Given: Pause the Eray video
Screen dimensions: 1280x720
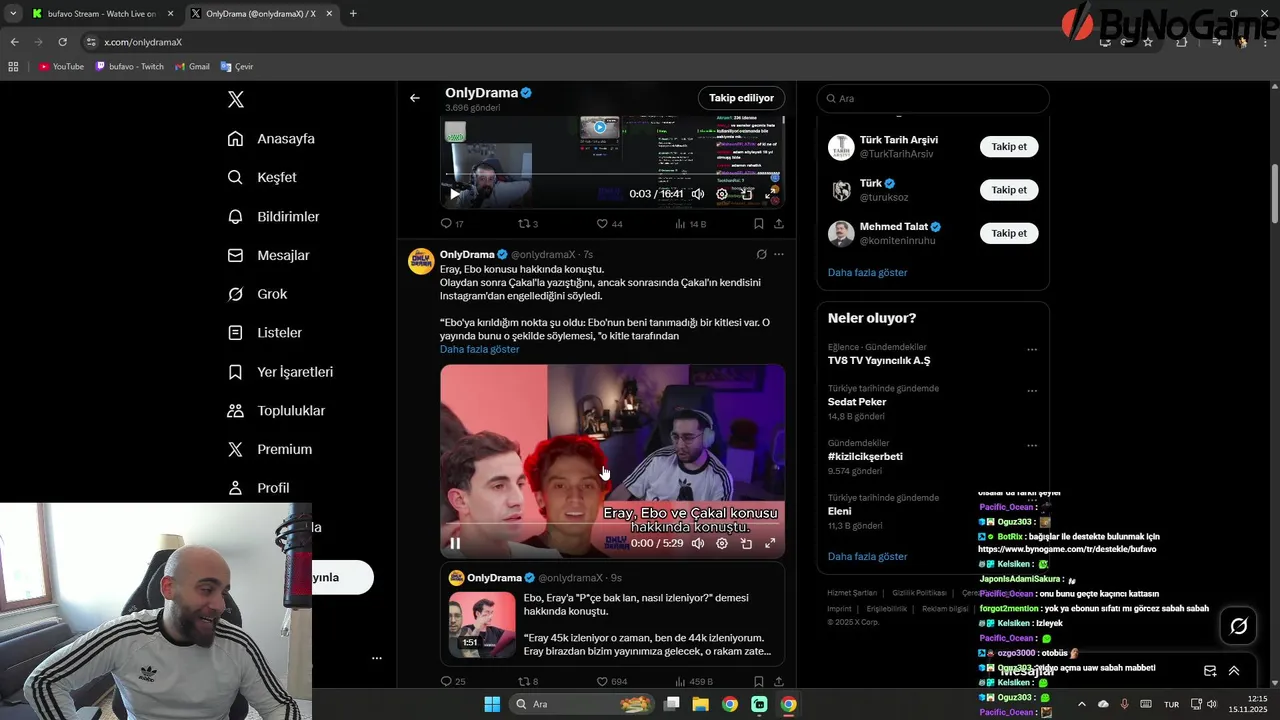Looking at the screenshot, I should click(x=455, y=543).
